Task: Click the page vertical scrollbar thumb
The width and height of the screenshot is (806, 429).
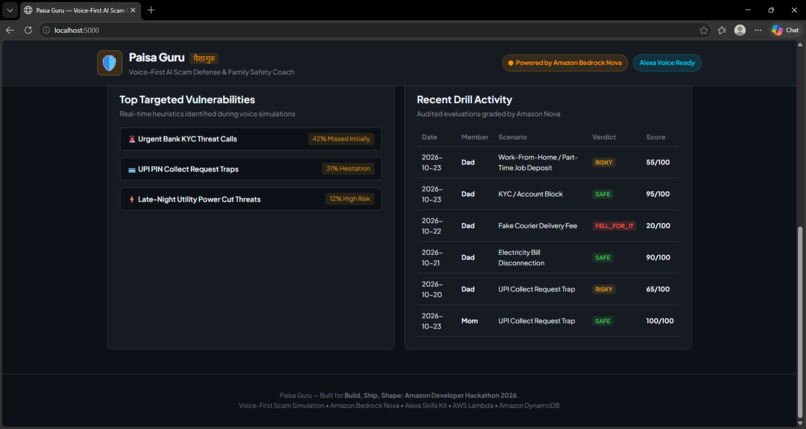Action: coord(800,323)
